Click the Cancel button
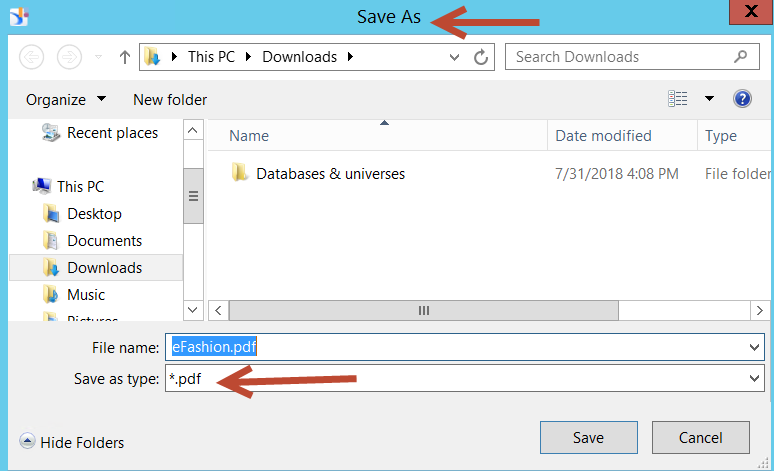This screenshot has height=471, width=774. click(700, 437)
